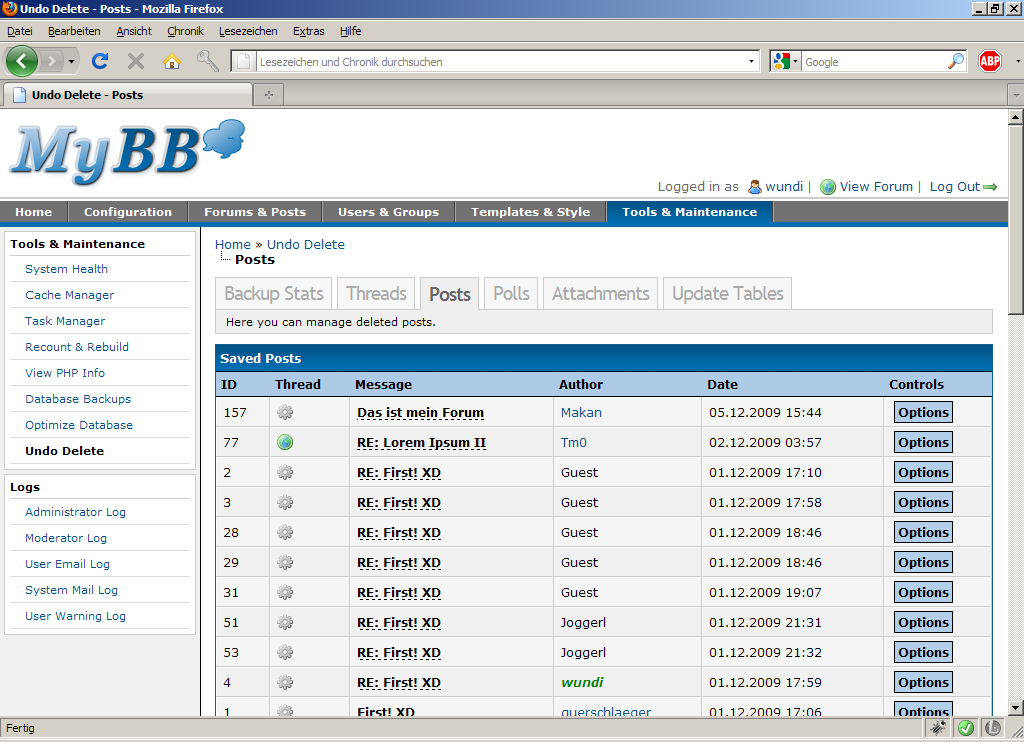This screenshot has width=1024, height=742.
Task: Open a new tab with the tab button
Action: [x=268, y=95]
